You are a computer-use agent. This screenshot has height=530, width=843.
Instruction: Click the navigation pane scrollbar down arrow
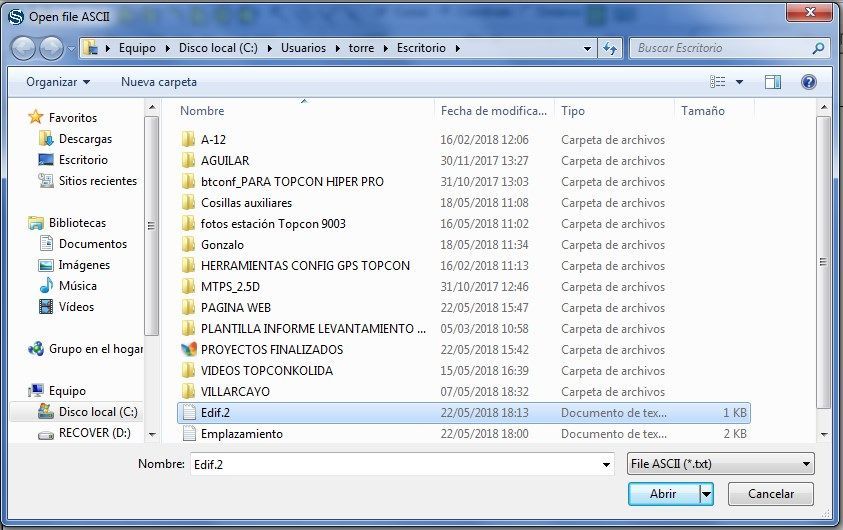tap(152, 434)
